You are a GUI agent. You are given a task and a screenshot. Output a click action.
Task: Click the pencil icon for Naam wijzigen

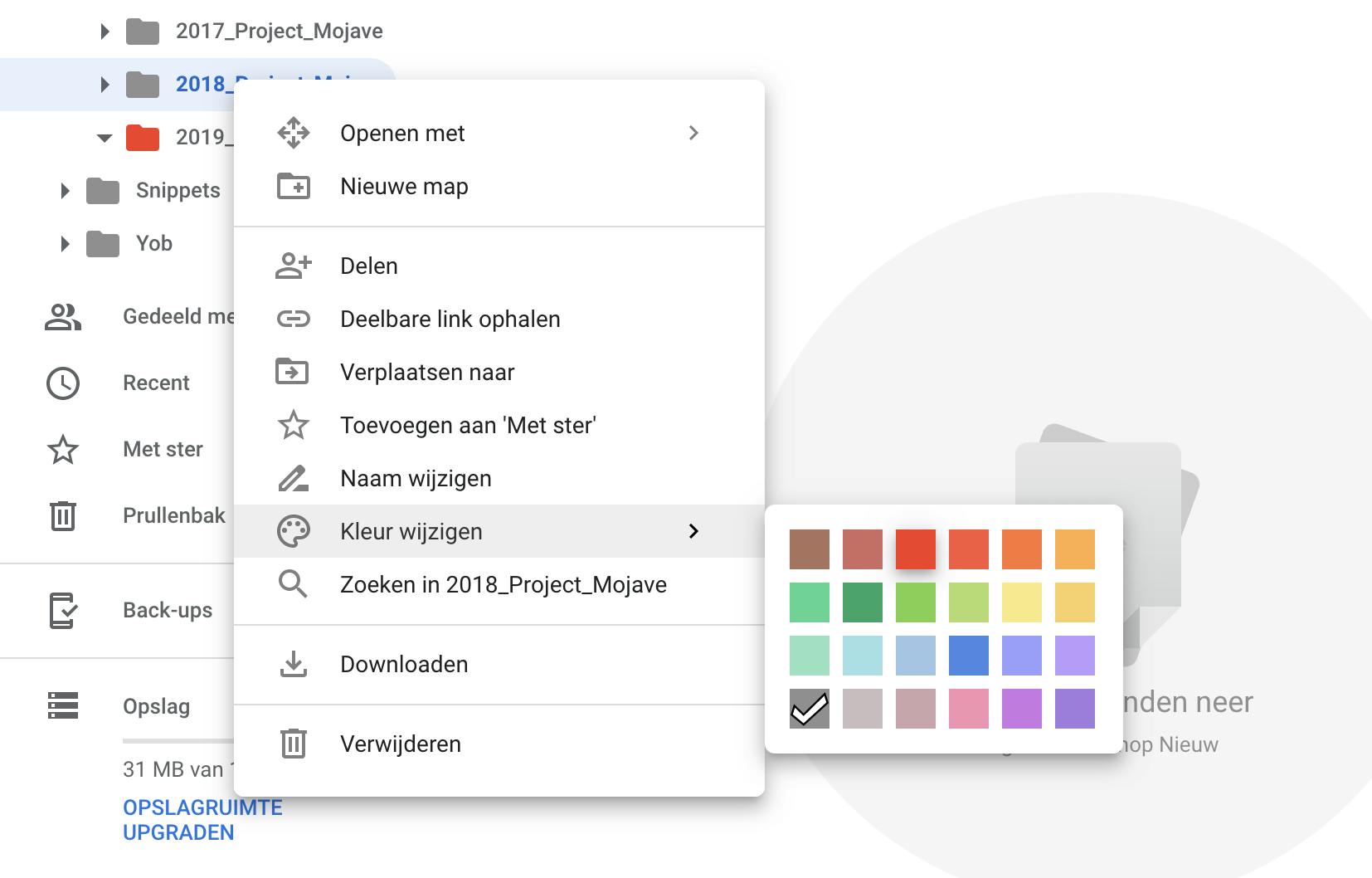coord(293,479)
